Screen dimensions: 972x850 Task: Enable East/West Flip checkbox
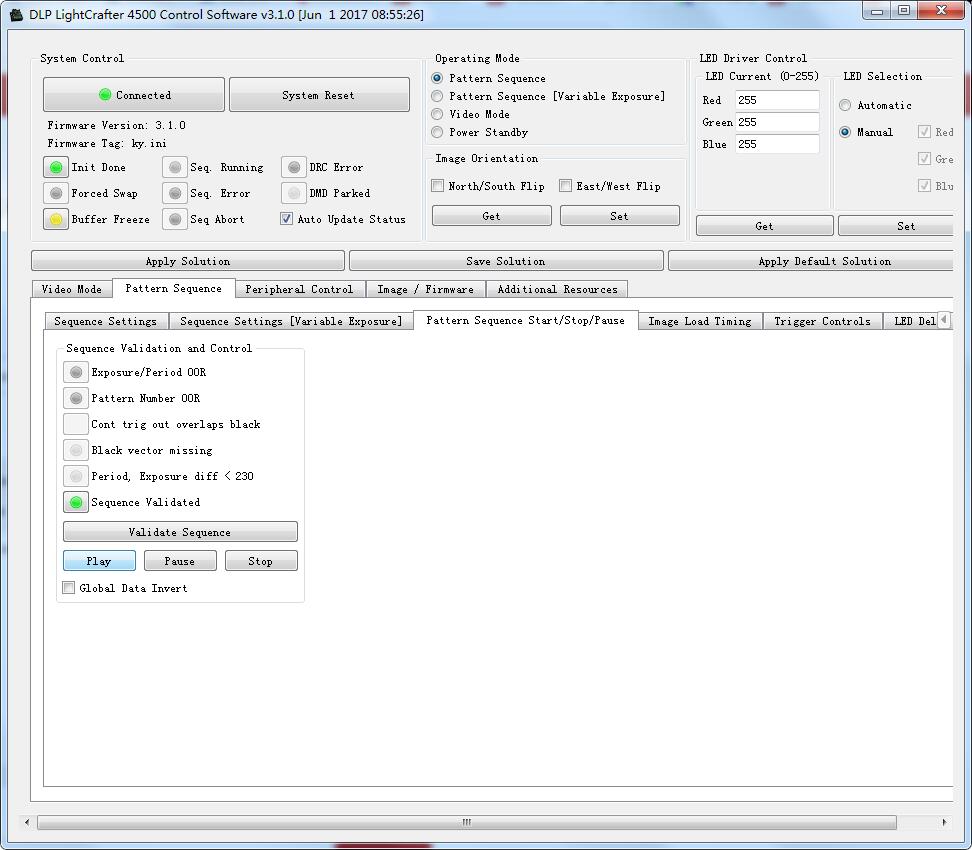pos(565,186)
